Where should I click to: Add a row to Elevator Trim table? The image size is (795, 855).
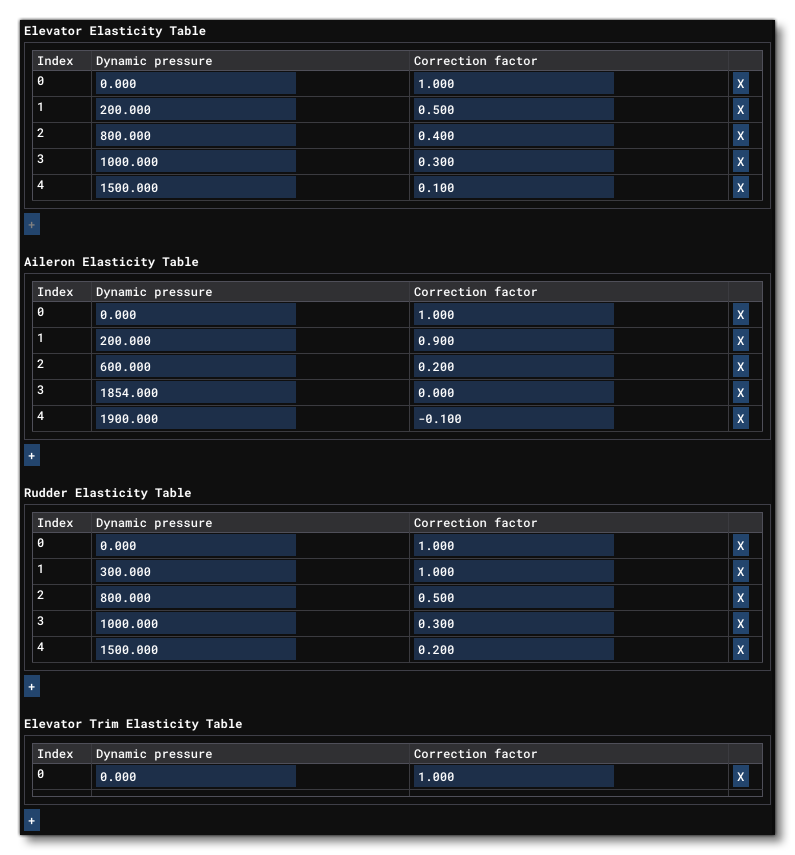31,819
